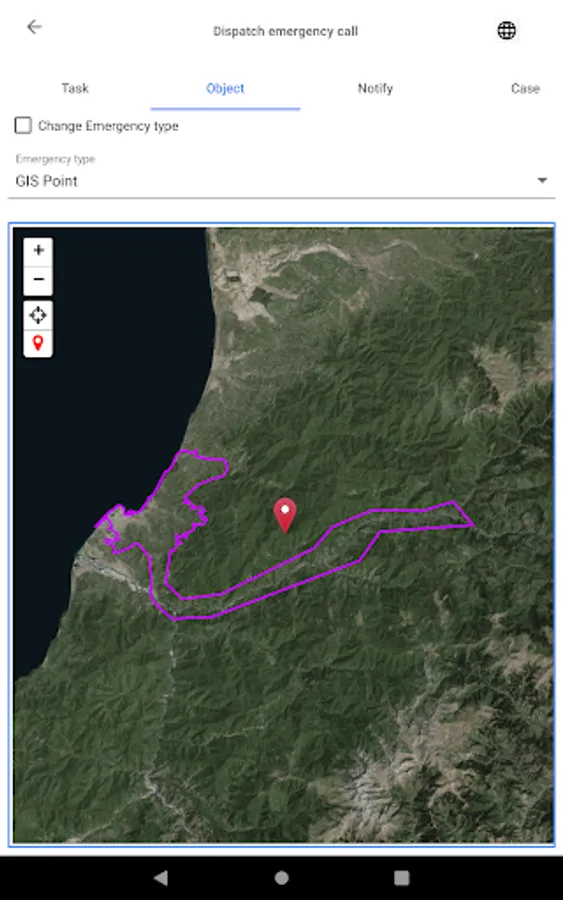This screenshot has height=900, width=563.
Task: Center map using the crosshair locate icon
Action: [38, 315]
